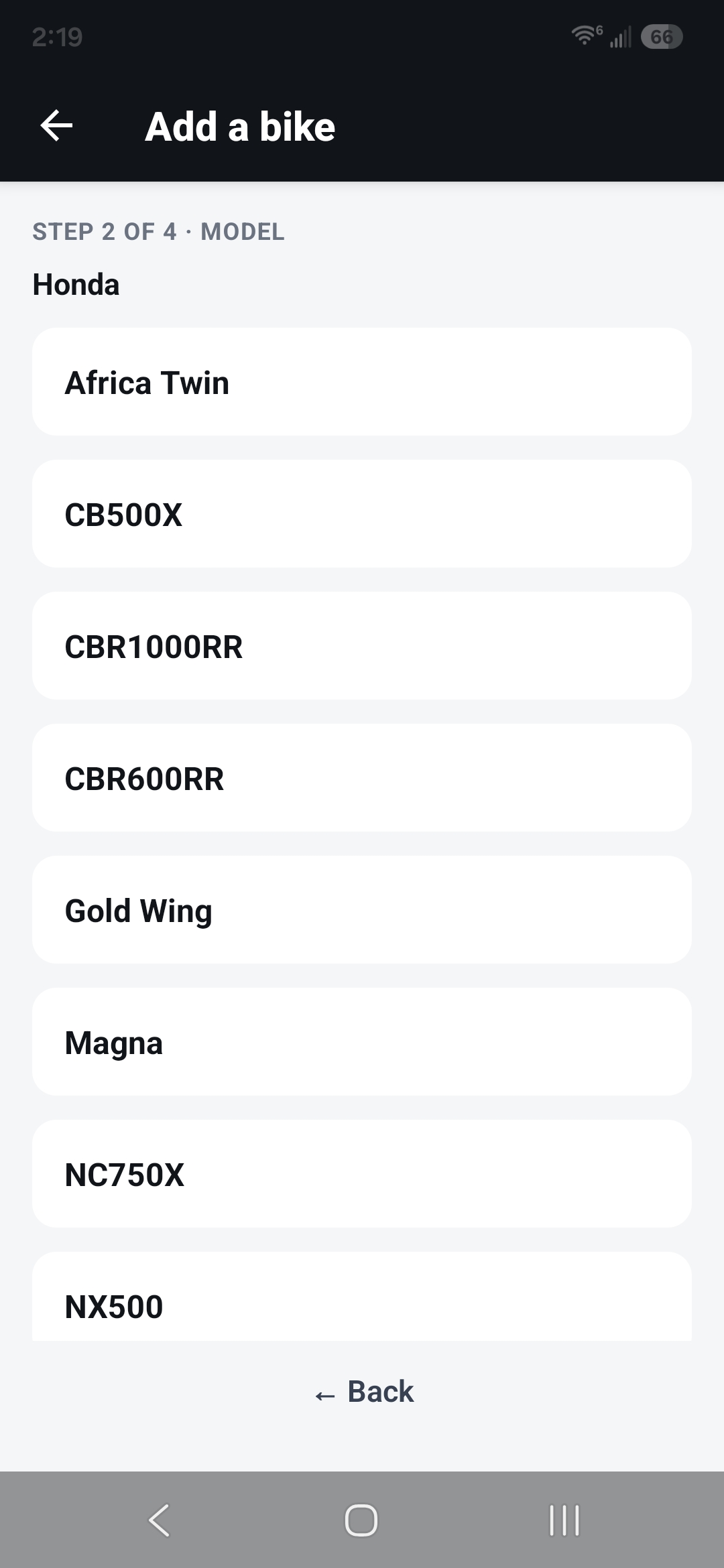Choose the CB500X model
This screenshot has width=724, height=1568.
point(362,514)
